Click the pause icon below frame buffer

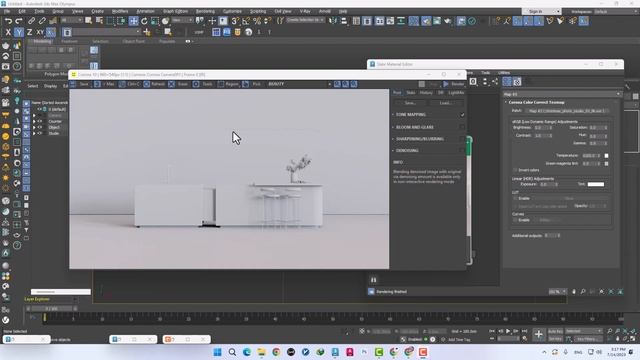[x=373, y=280]
